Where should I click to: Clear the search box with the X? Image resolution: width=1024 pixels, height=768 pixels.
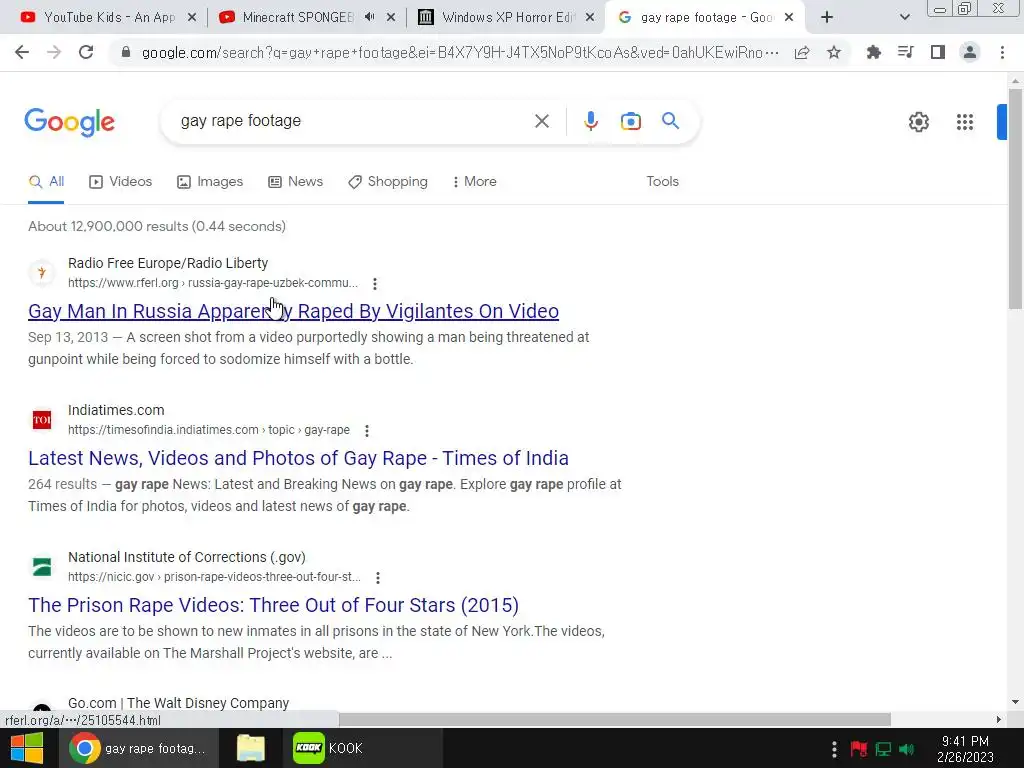click(x=541, y=121)
